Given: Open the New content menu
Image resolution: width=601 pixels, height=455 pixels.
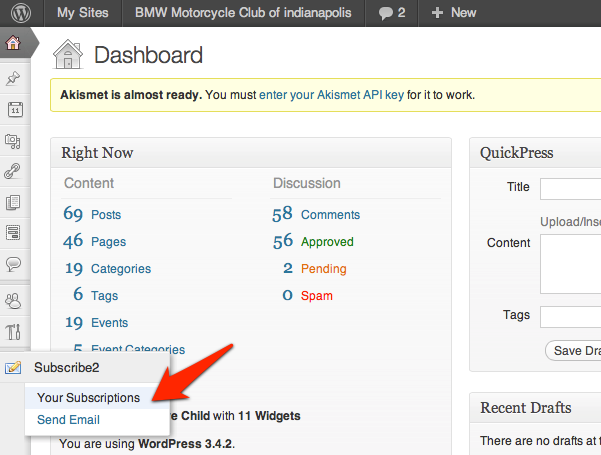Looking at the screenshot, I should pos(454,13).
